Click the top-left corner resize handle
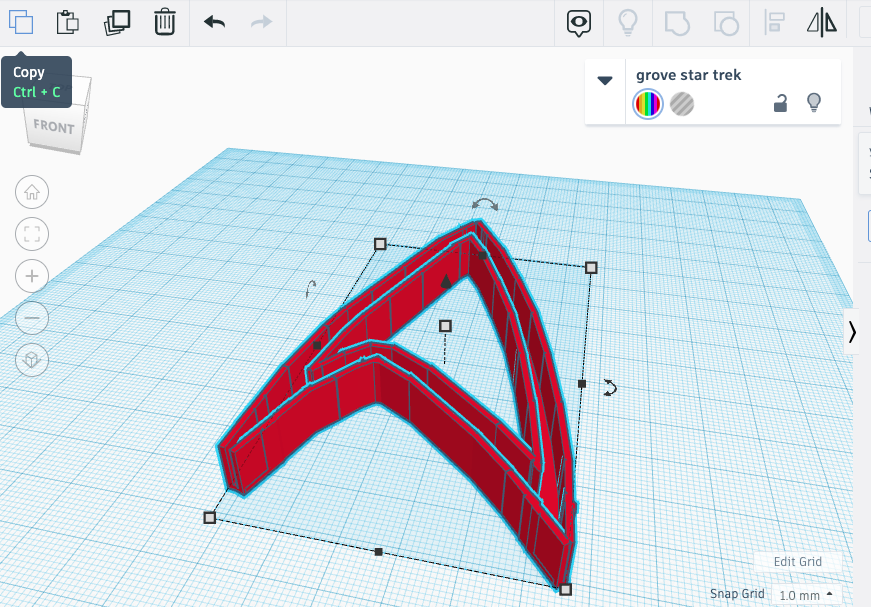871x607 pixels. click(380, 244)
